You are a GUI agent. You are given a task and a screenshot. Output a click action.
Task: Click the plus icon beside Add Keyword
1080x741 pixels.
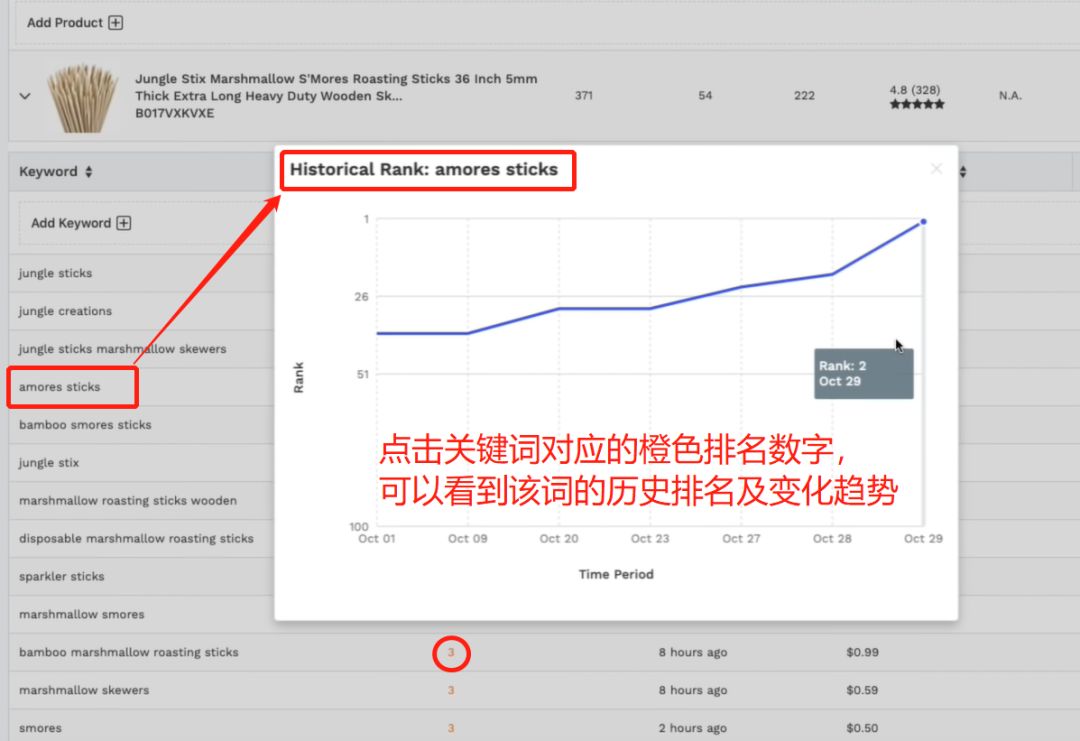tap(124, 223)
